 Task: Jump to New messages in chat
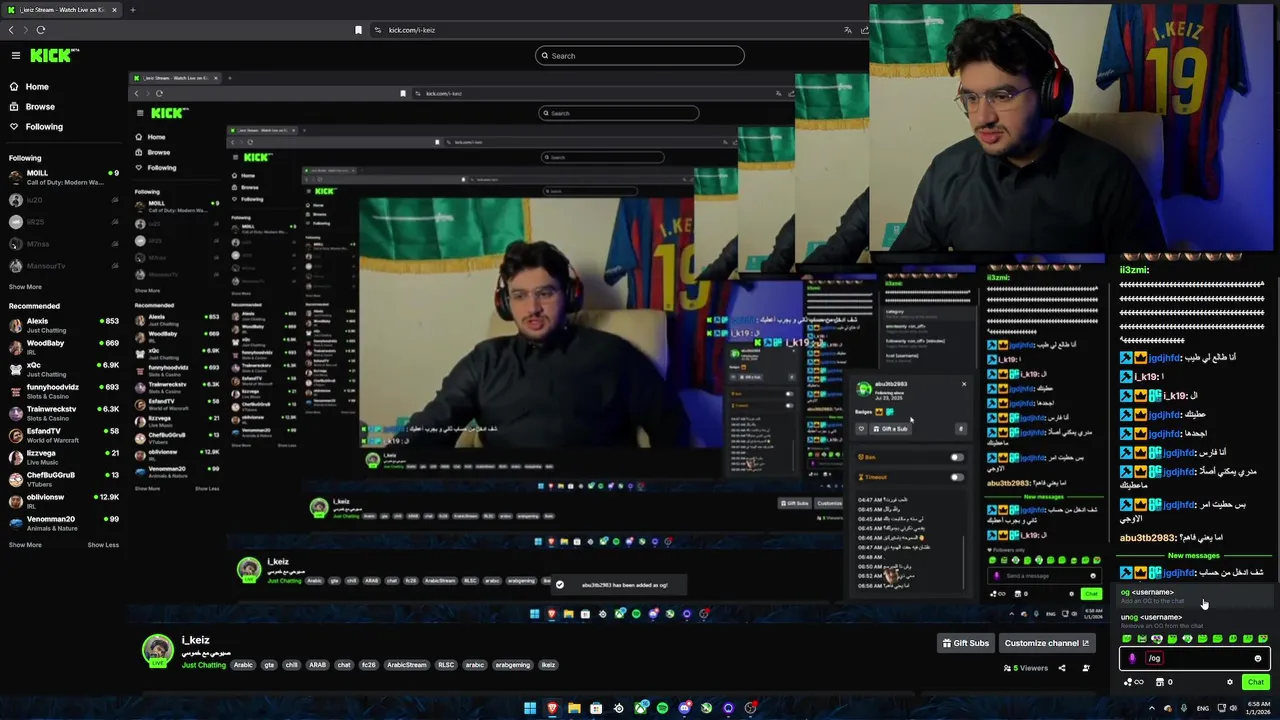tap(1194, 555)
